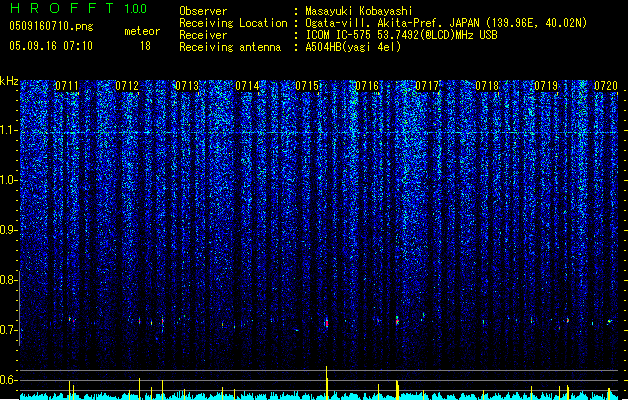Click the 1.1 frequency axis label
629x400 pixels.
tap(9, 130)
